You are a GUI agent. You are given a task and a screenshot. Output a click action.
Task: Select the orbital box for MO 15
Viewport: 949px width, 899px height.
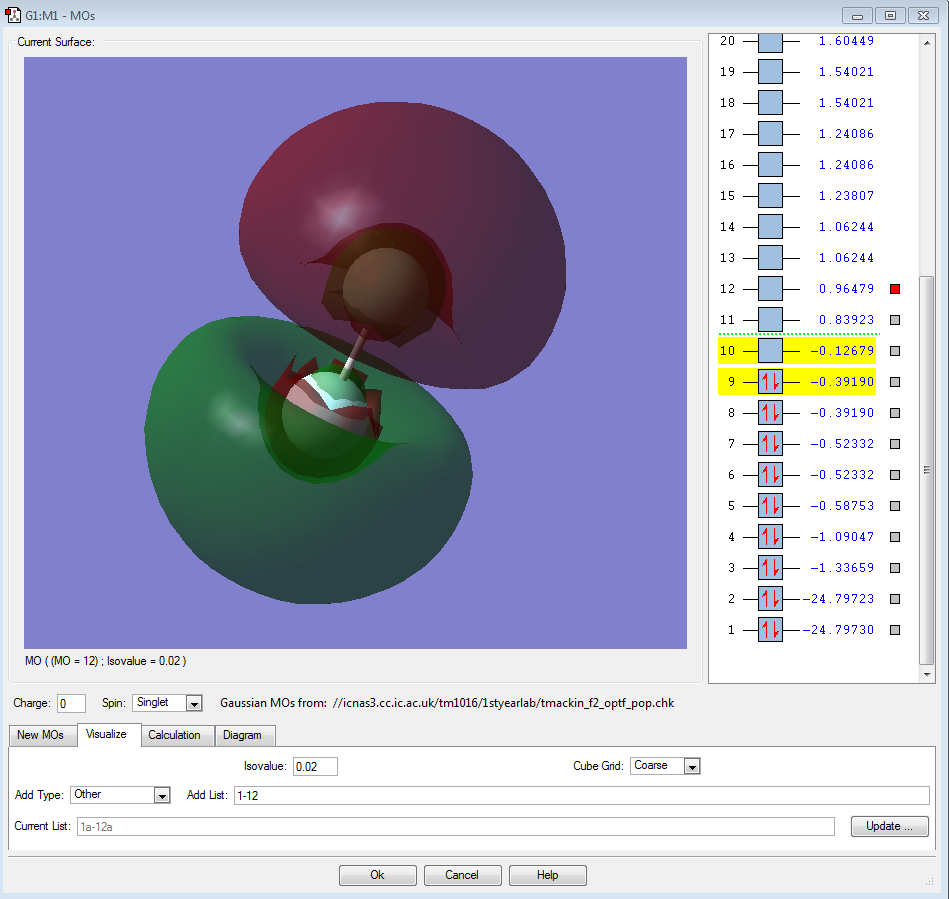click(770, 196)
